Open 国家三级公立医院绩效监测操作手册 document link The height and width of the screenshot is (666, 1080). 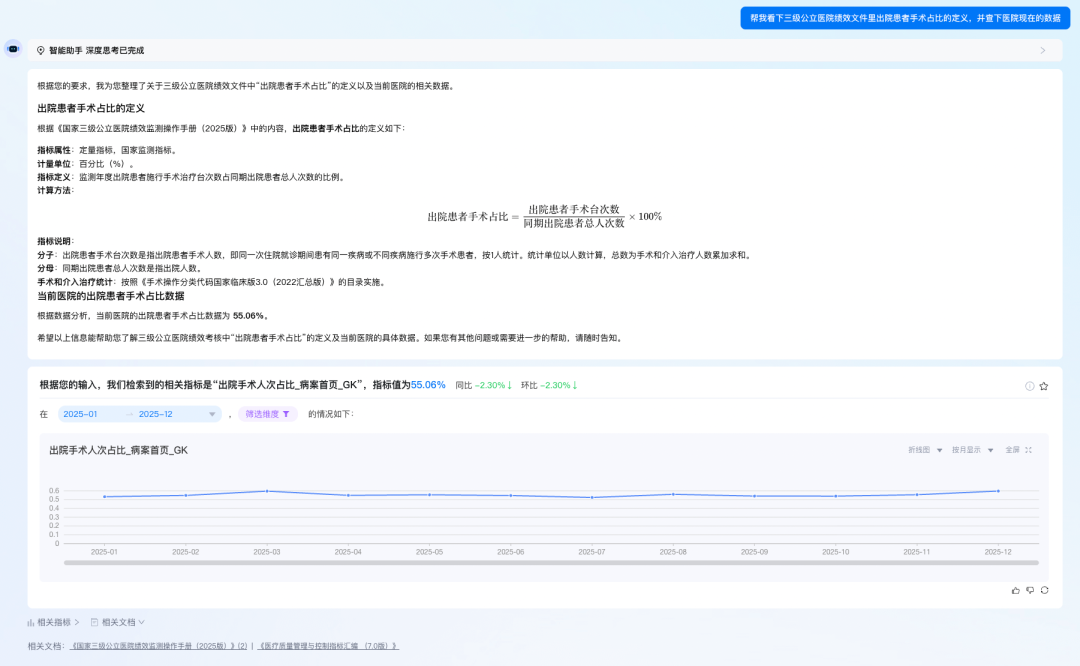pyautogui.click(x=159, y=646)
